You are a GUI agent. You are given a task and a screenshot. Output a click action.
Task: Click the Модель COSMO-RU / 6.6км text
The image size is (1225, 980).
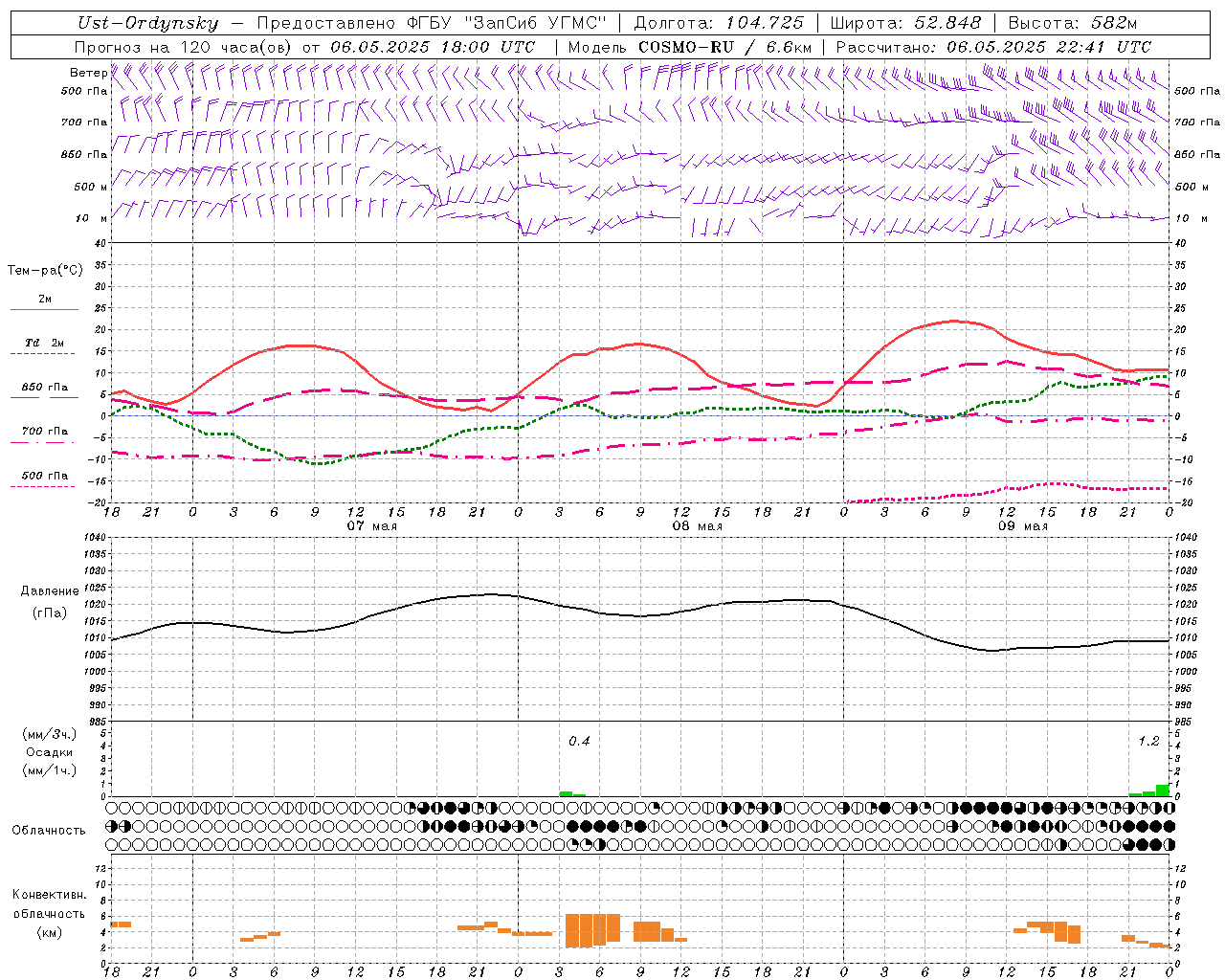click(690, 47)
